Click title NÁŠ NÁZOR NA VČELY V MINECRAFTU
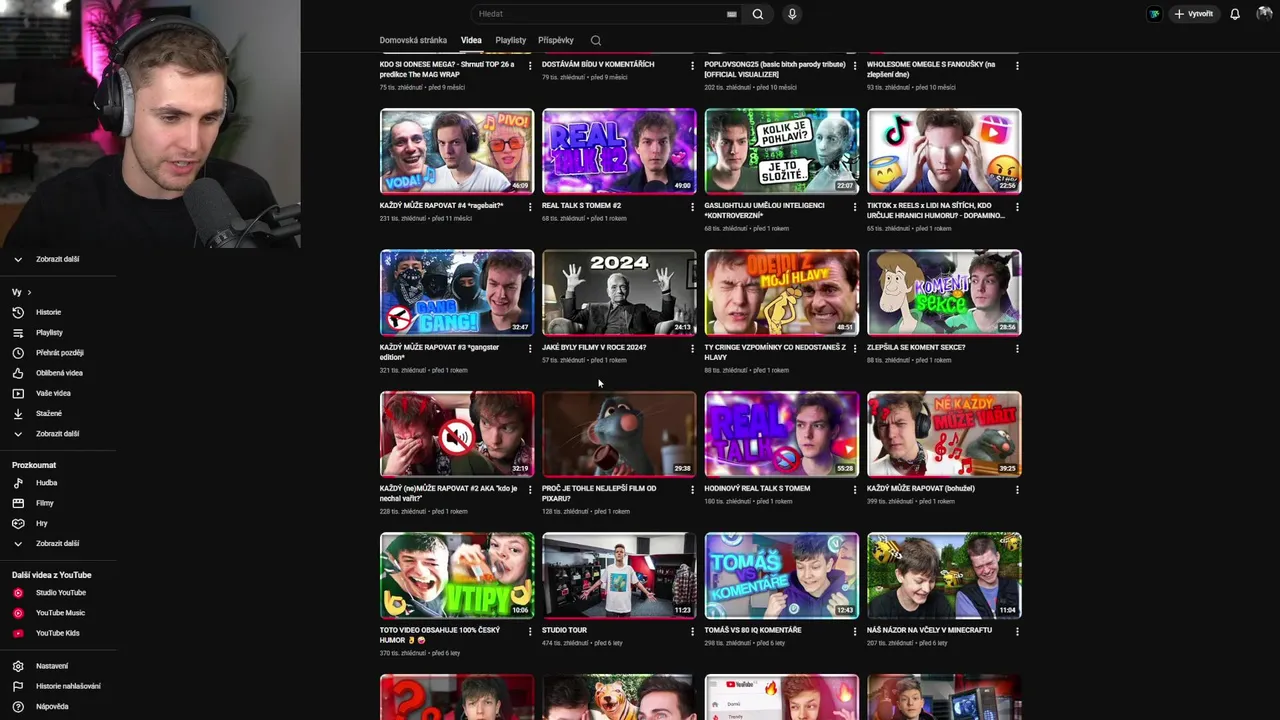 click(929, 630)
